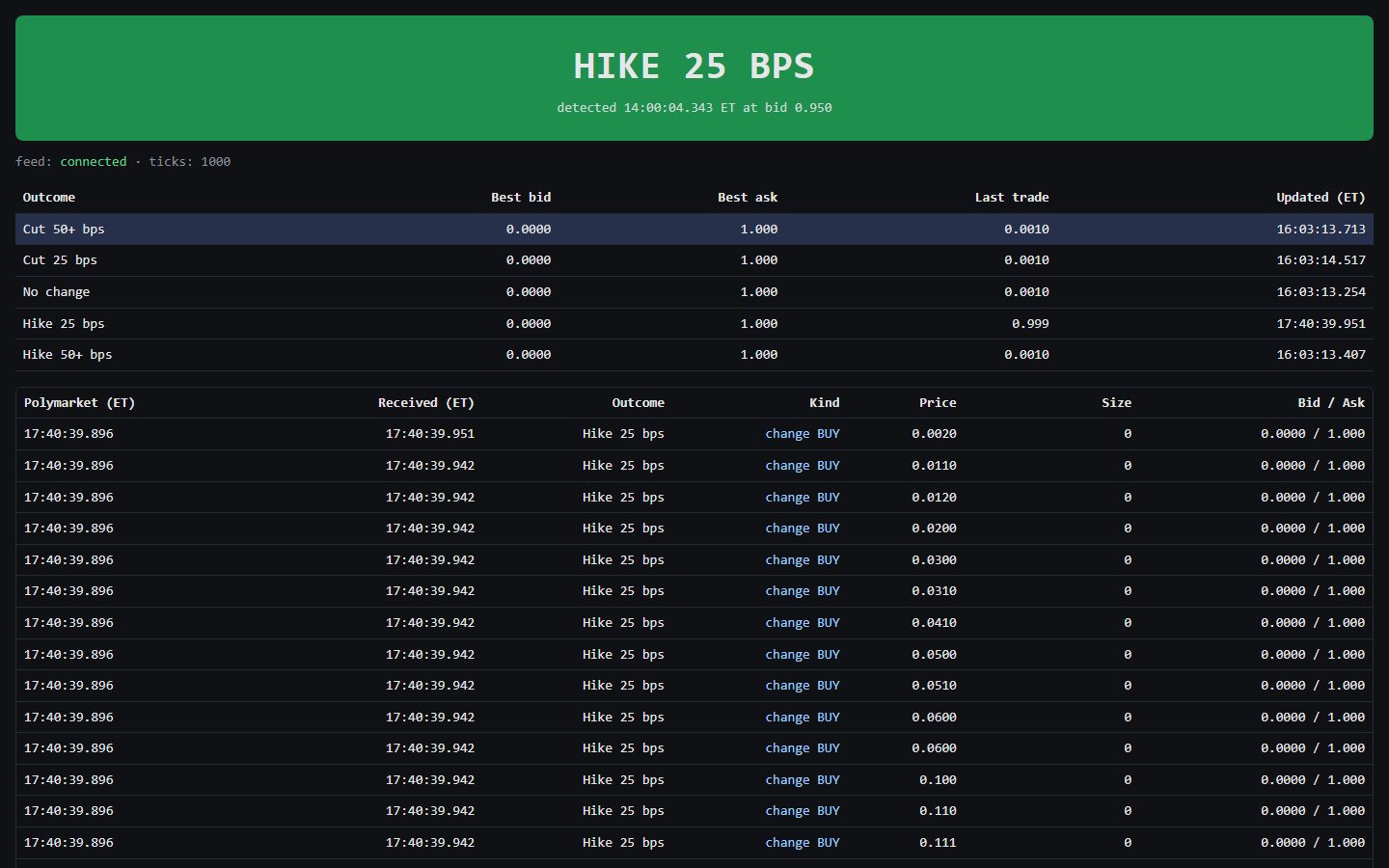Click the tick row with price 0.111

point(694,843)
